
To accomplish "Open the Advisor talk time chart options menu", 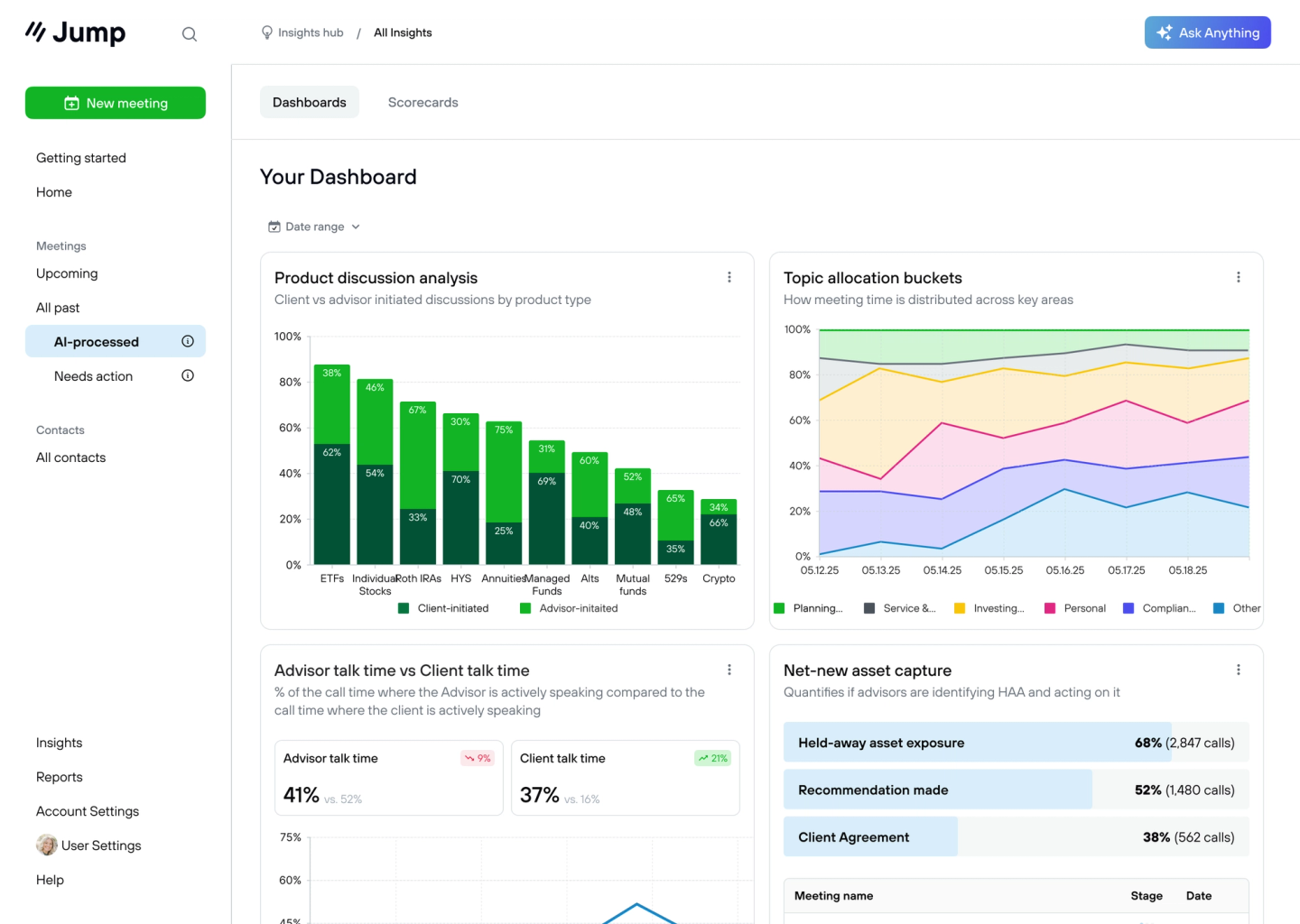I will click(729, 670).
